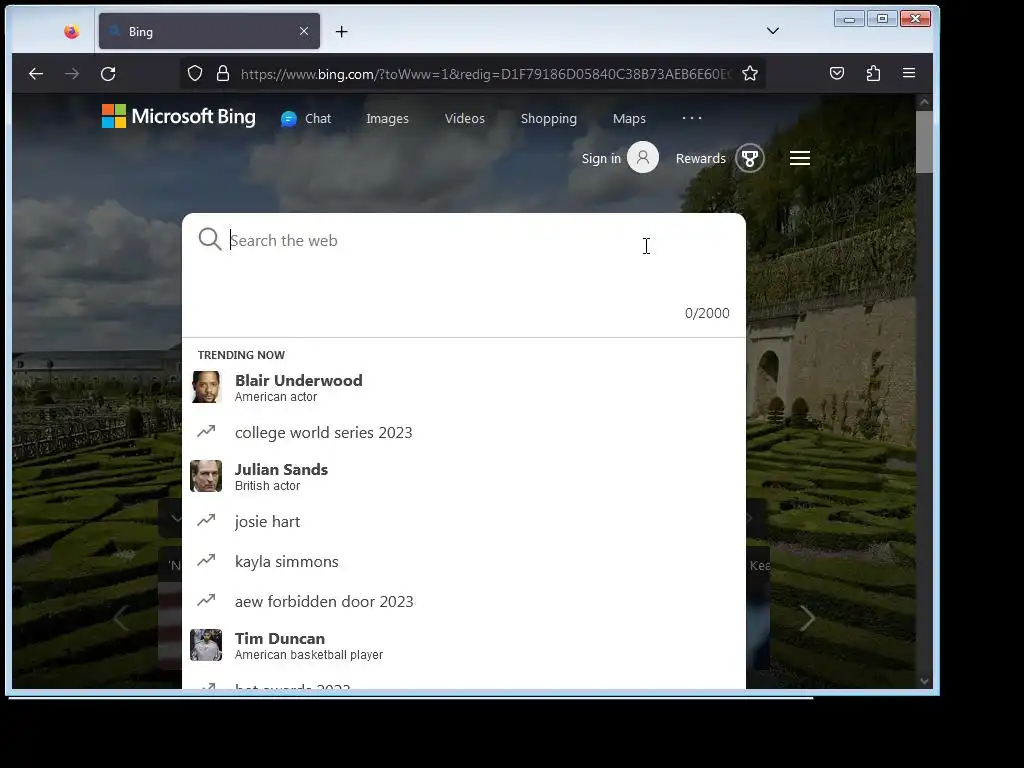Click the Firefox View icon
Image resolution: width=1024 pixels, height=768 pixels.
(x=71, y=31)
